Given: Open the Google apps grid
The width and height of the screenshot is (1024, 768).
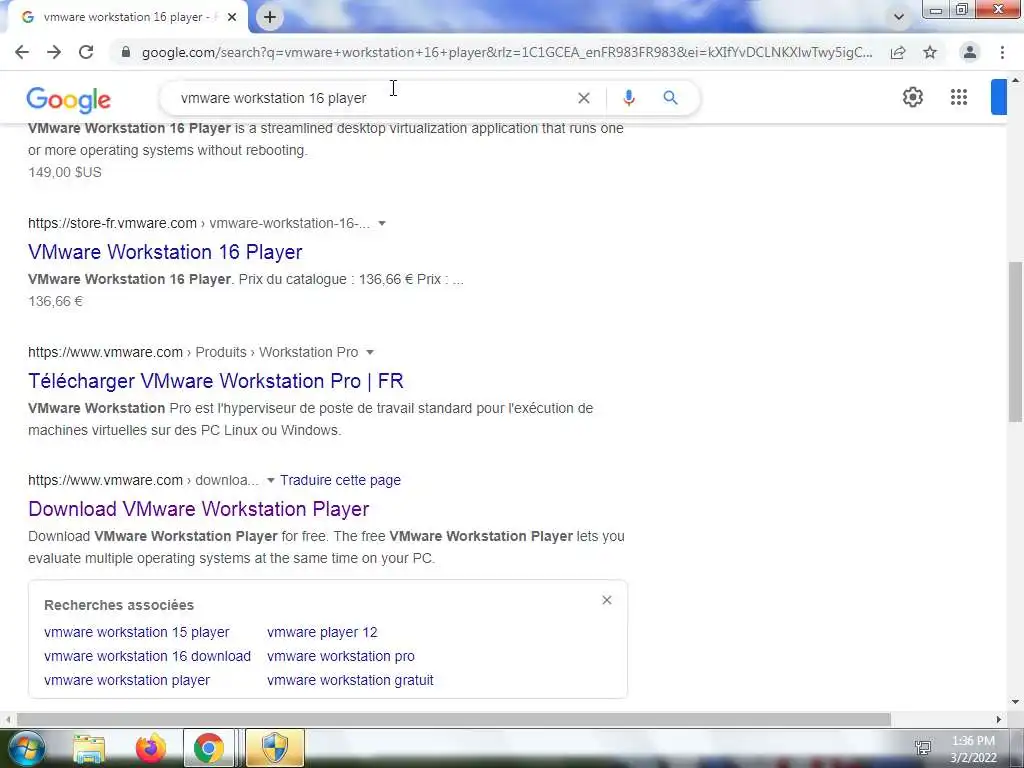Looking at the screenshot, I should (959, 97).
